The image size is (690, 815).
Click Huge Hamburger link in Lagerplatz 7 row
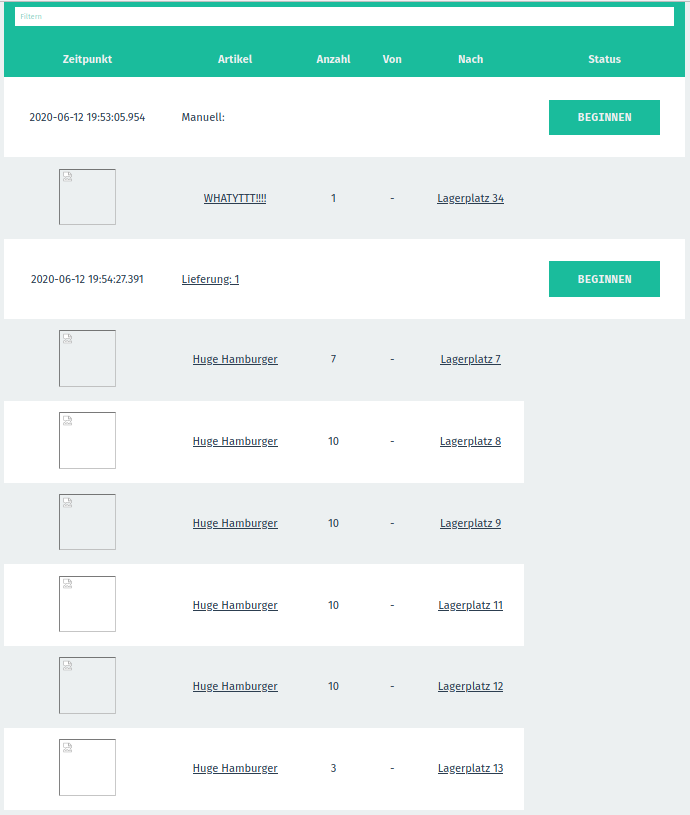click(x=235, y=359)
